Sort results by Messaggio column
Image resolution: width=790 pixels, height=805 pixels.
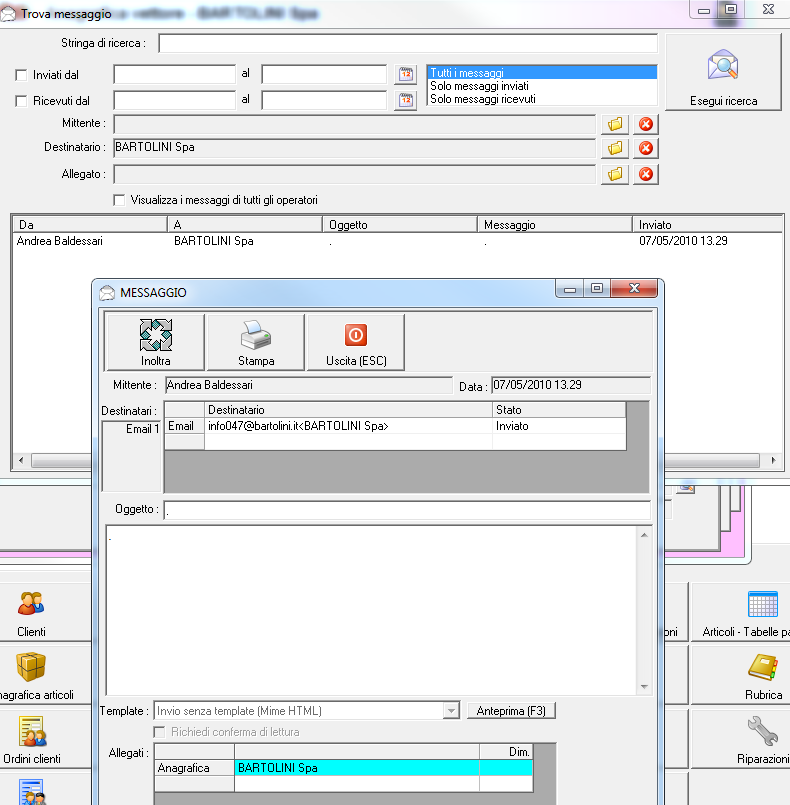pos(555,225)
